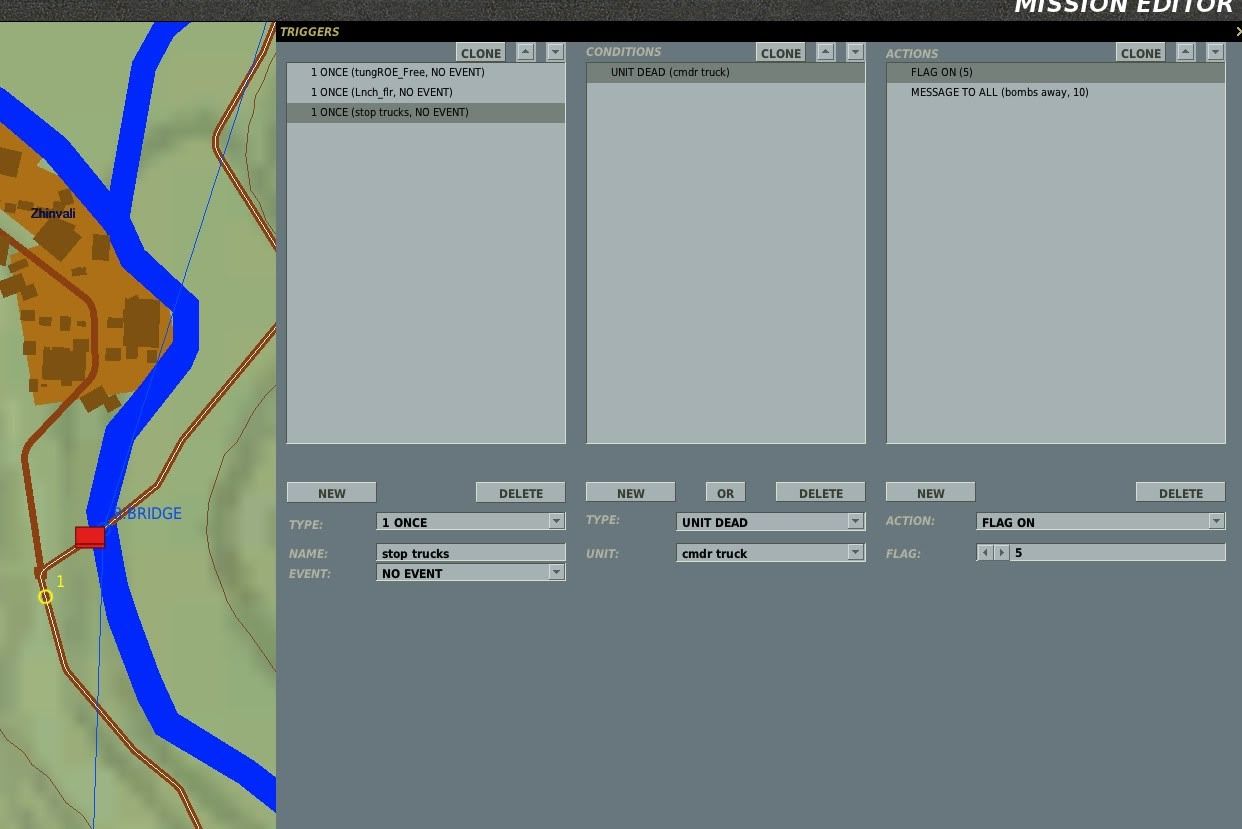Clone the selected condition
Image resolution: width=1242 pixels, height=829 pixels.
781,53
